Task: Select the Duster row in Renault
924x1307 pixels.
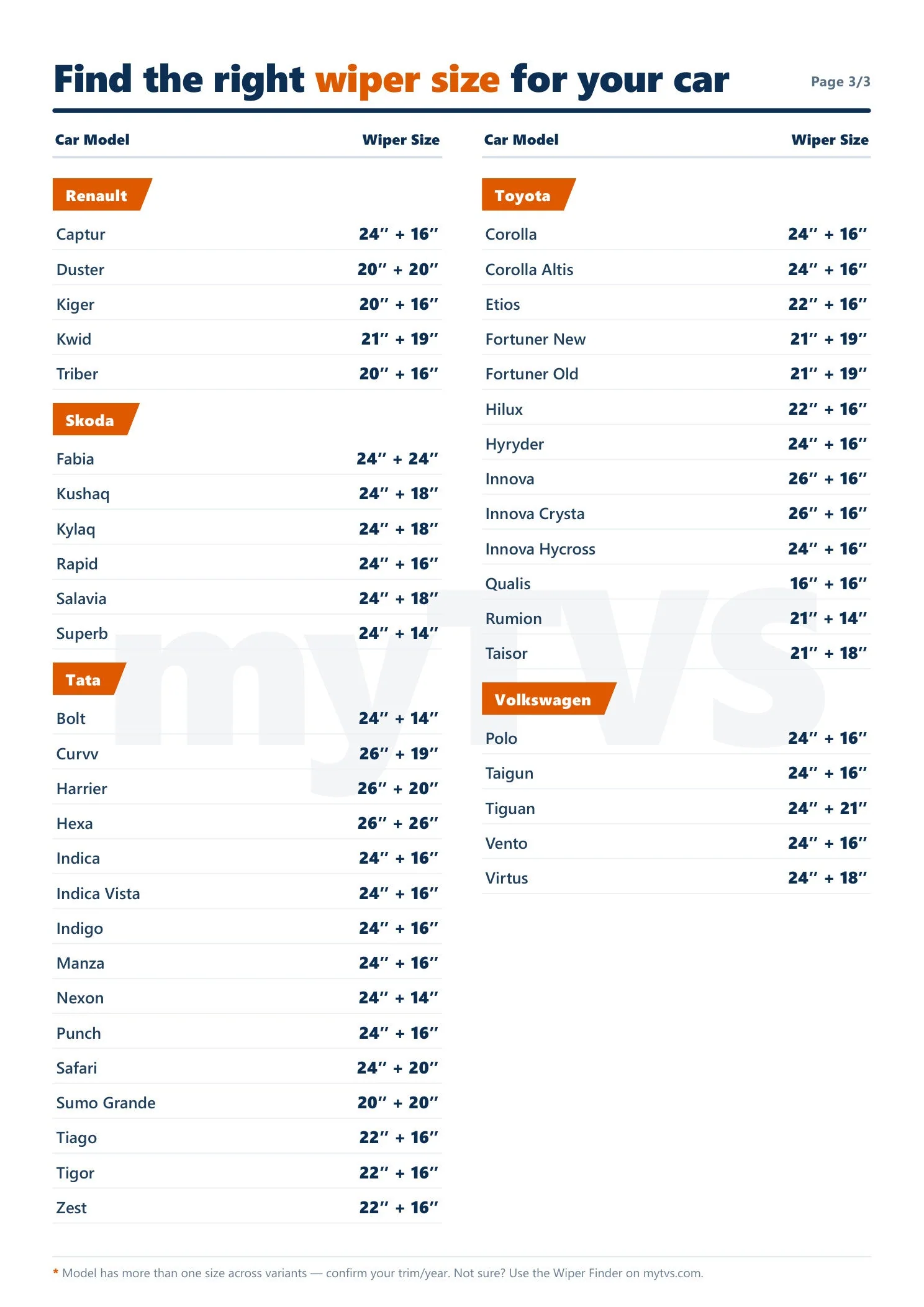Action: (x=247, y=269)
